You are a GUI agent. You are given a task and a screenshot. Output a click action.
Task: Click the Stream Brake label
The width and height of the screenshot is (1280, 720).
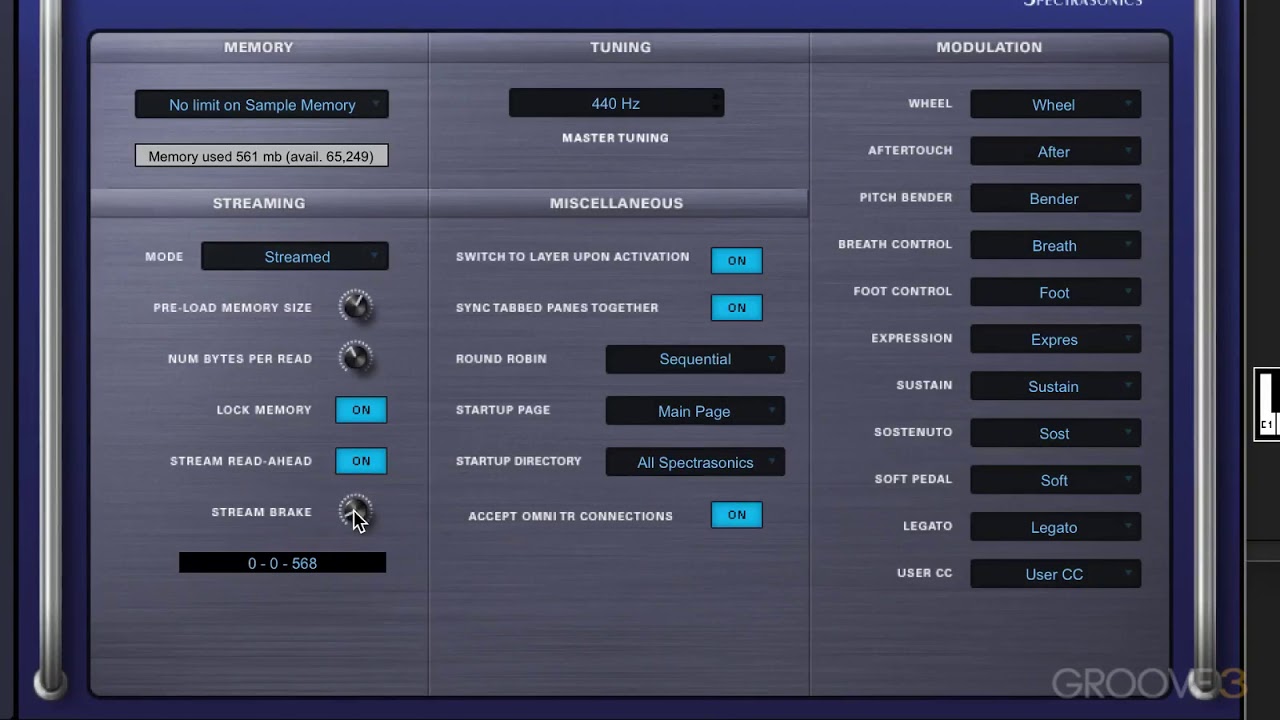(262, 512)
